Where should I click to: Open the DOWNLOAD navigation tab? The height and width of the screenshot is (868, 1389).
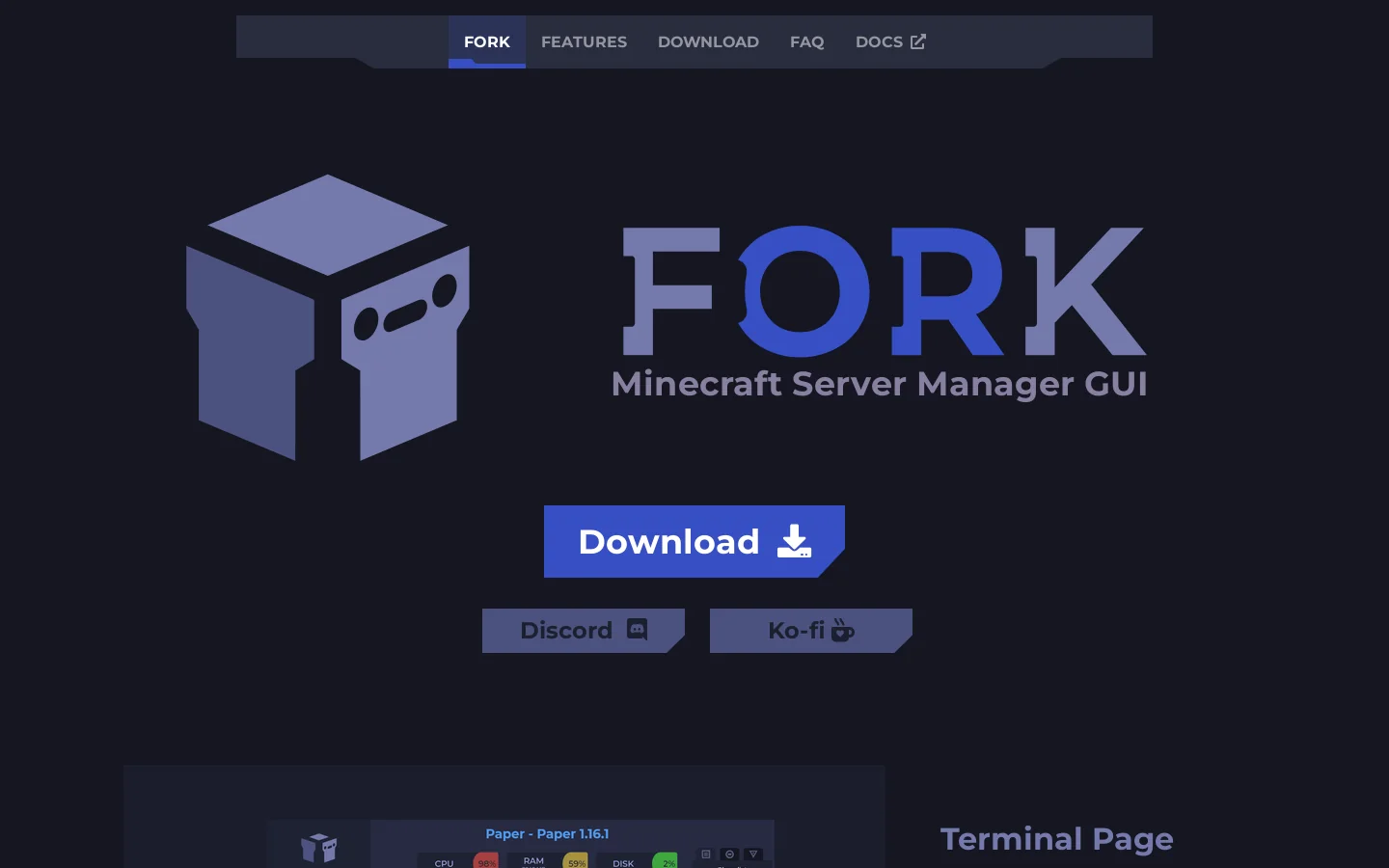point(708,41)
